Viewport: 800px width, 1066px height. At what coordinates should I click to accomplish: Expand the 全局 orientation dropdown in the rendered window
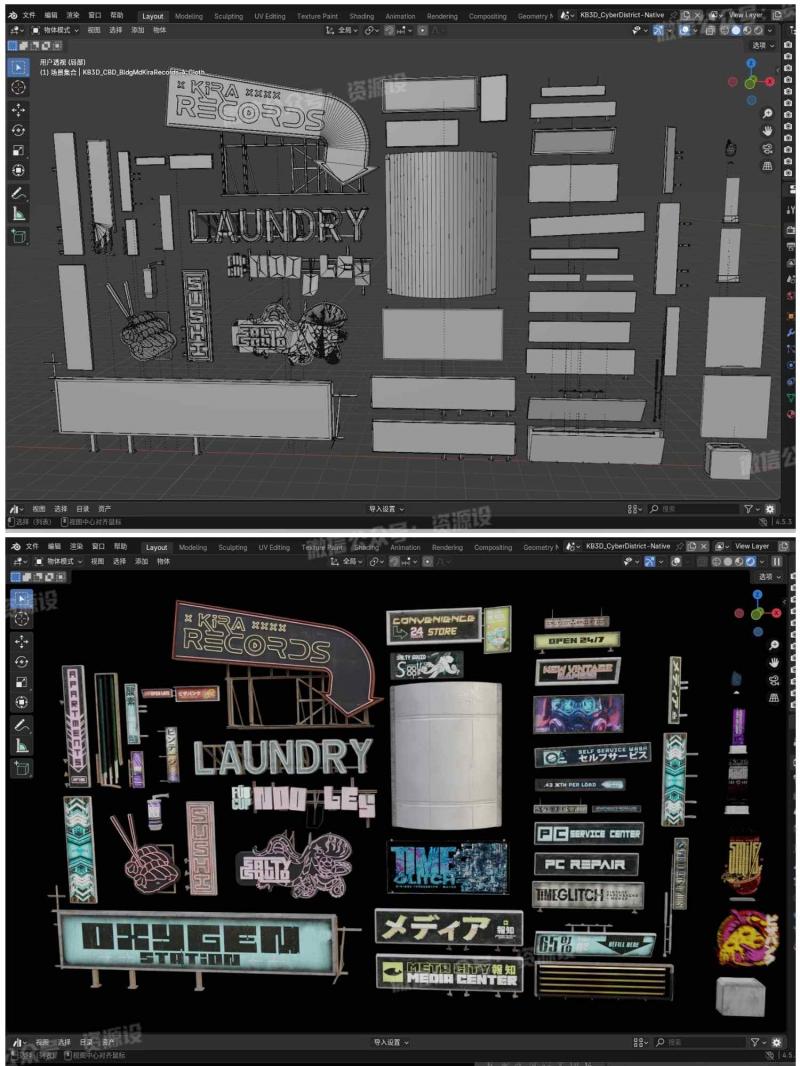(x=346, y=562)
